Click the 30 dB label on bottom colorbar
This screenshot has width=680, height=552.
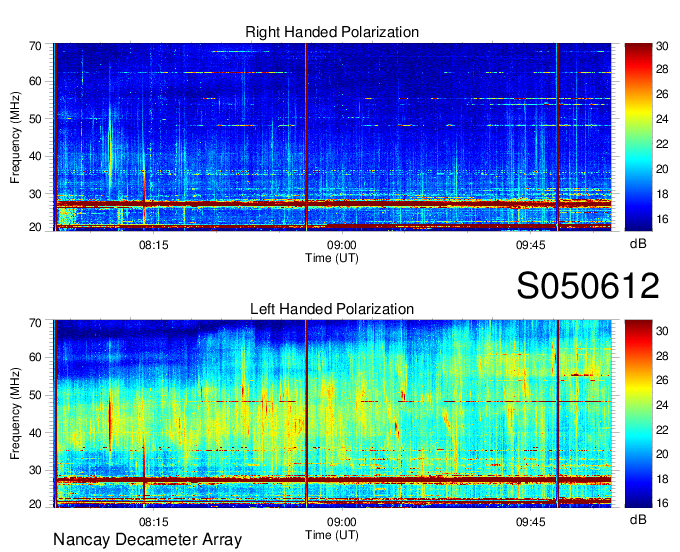(x=662, y=331)
